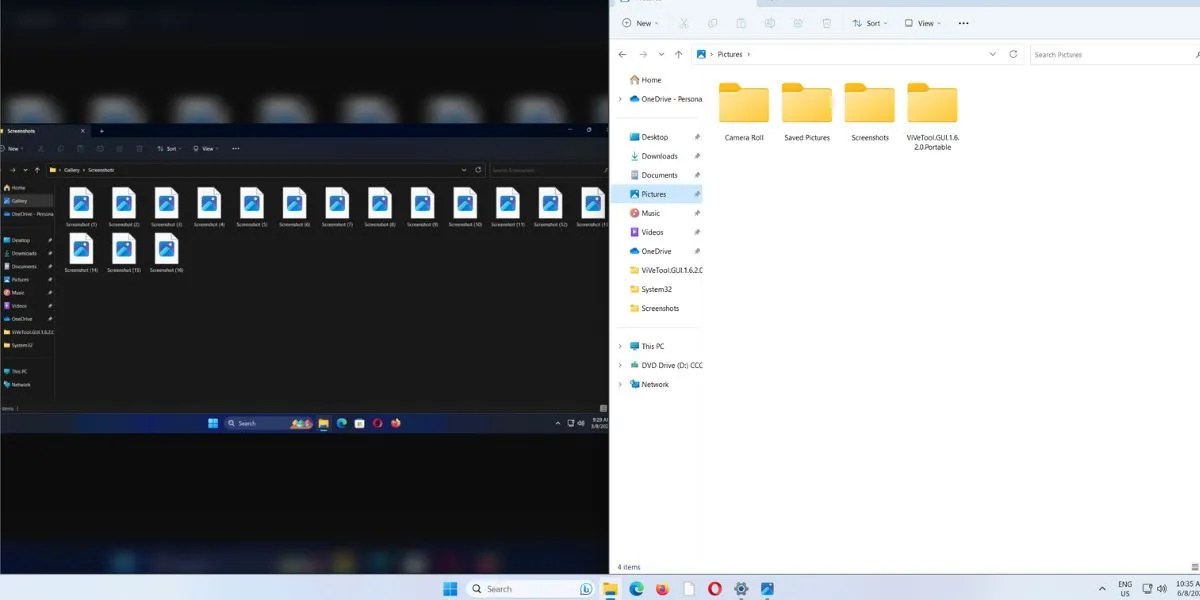This screenshot has width=1200, height=600.
Task: Click the Search Pictures field
Action: pyautogui.click(x=1090, y=54)
